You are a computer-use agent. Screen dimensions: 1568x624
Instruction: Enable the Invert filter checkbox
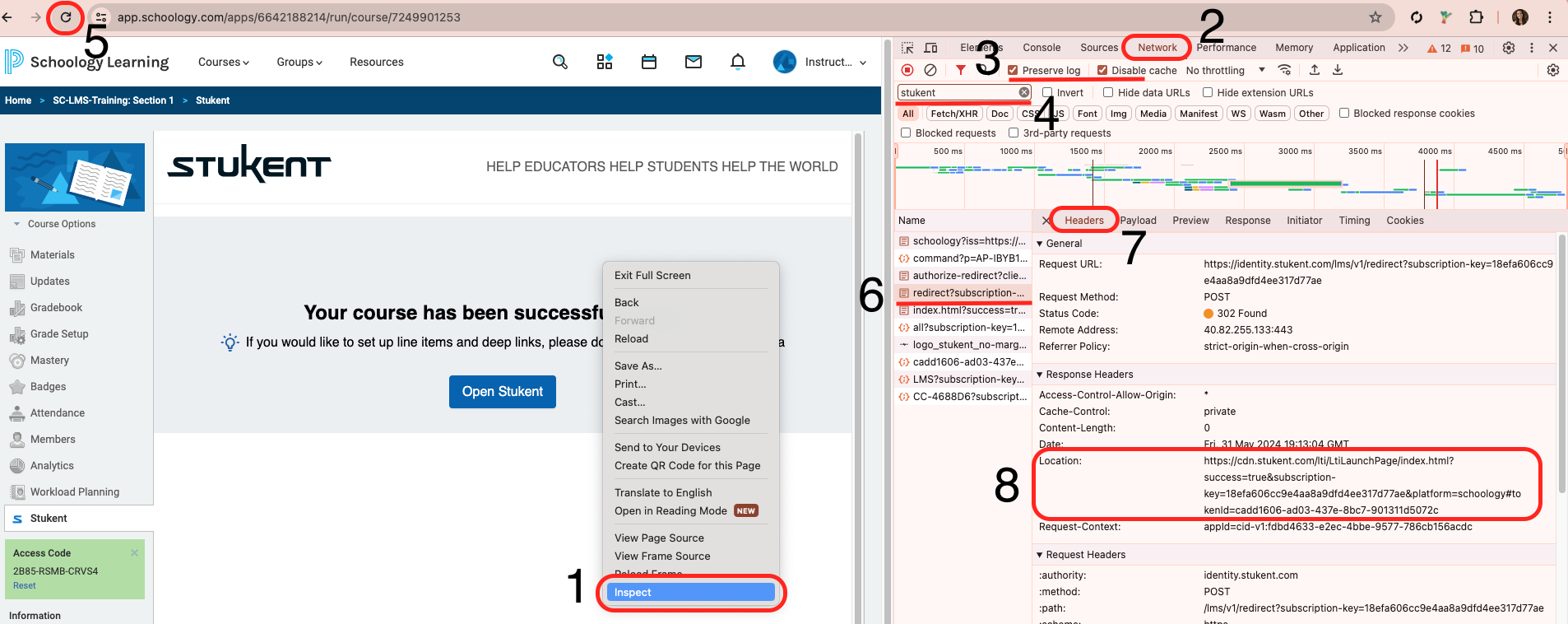(1047, 92)
